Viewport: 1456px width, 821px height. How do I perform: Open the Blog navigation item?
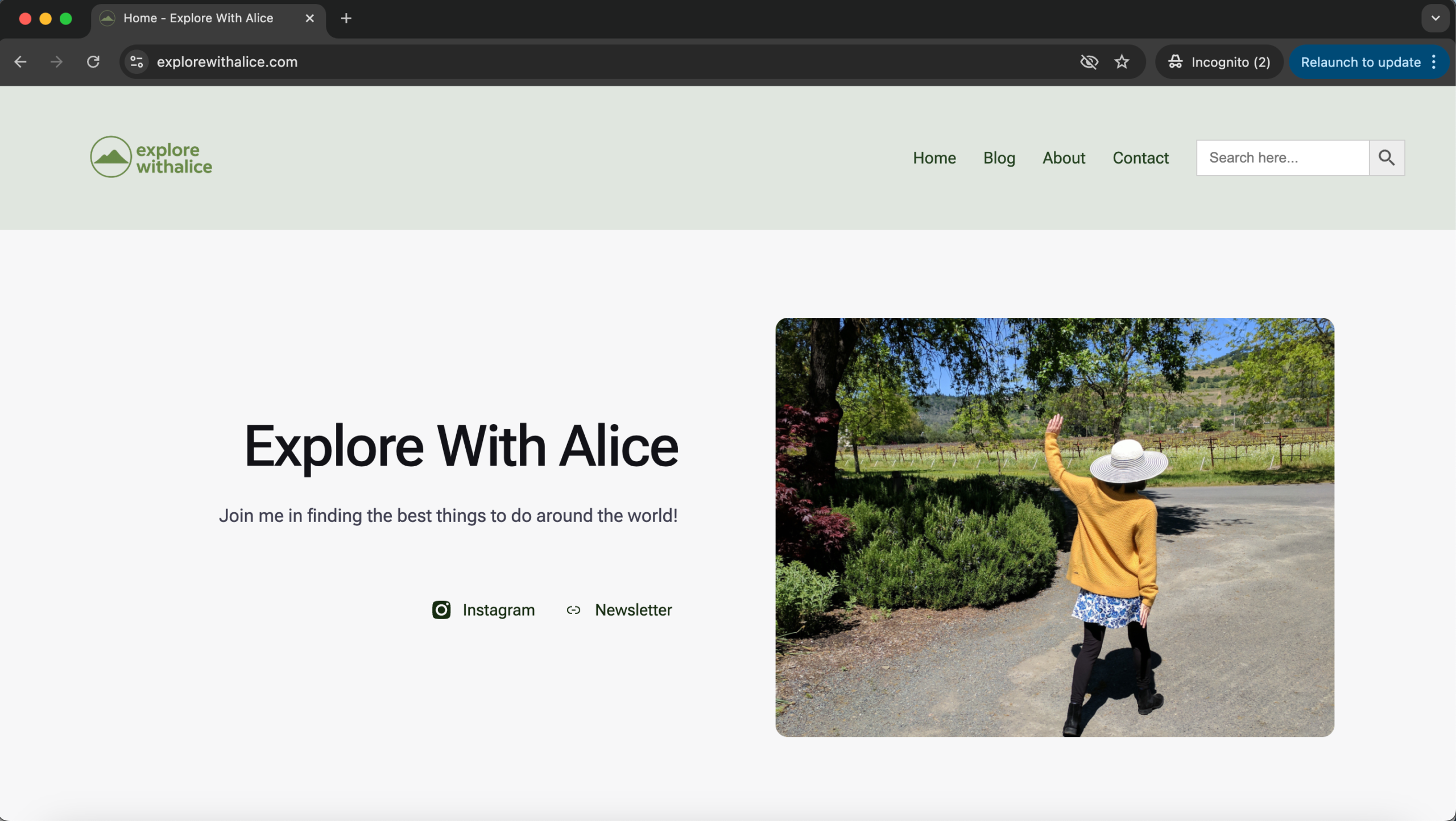(999, 157)
